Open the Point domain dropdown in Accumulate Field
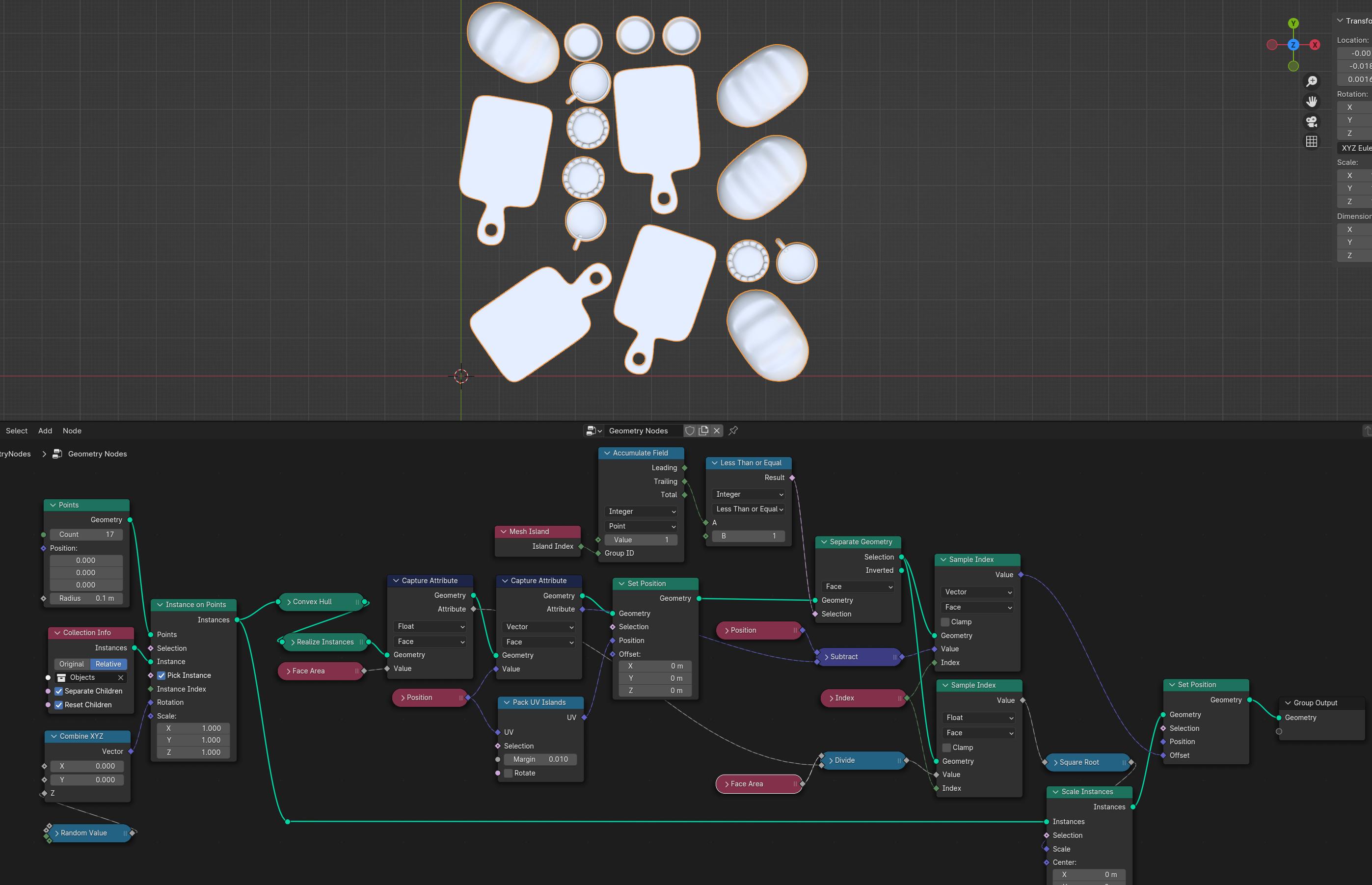The image size is (1372, 885). pos(641,526)
